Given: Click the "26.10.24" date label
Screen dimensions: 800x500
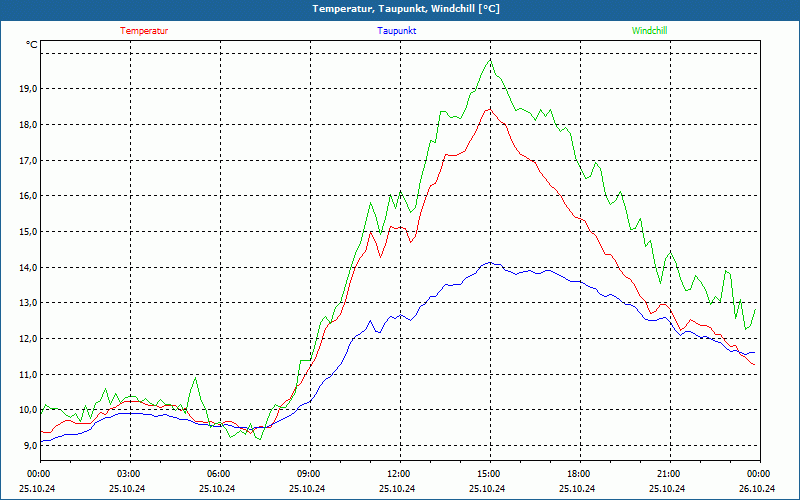Looking at the screenshot, I should 757,488.
